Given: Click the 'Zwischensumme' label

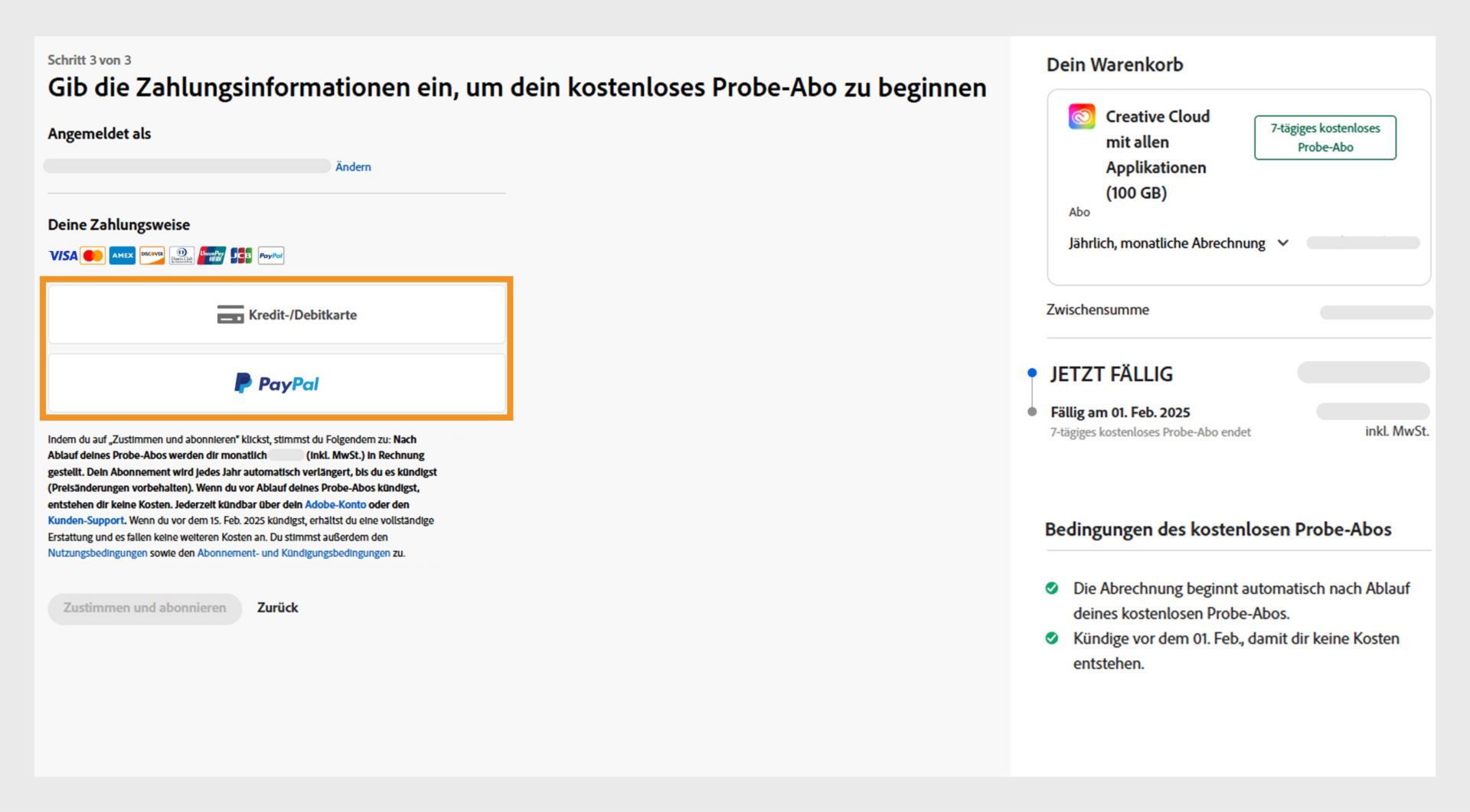Looking at the screenshot, I should (x=1097, y=310).
